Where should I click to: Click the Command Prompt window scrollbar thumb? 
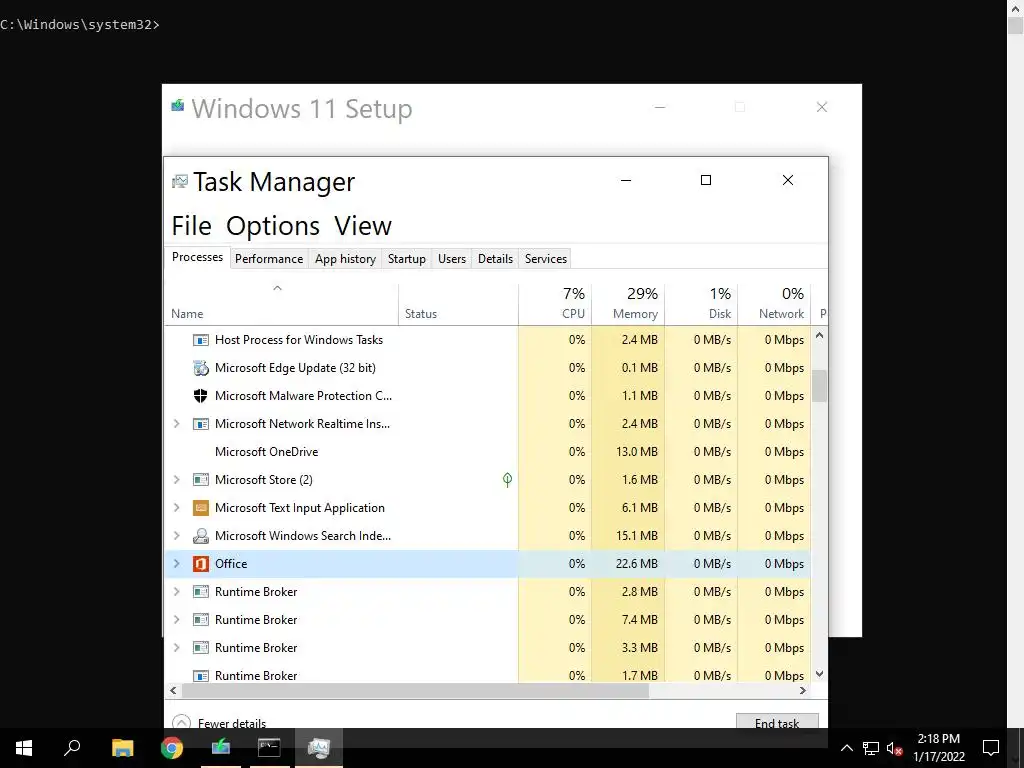1015,26
